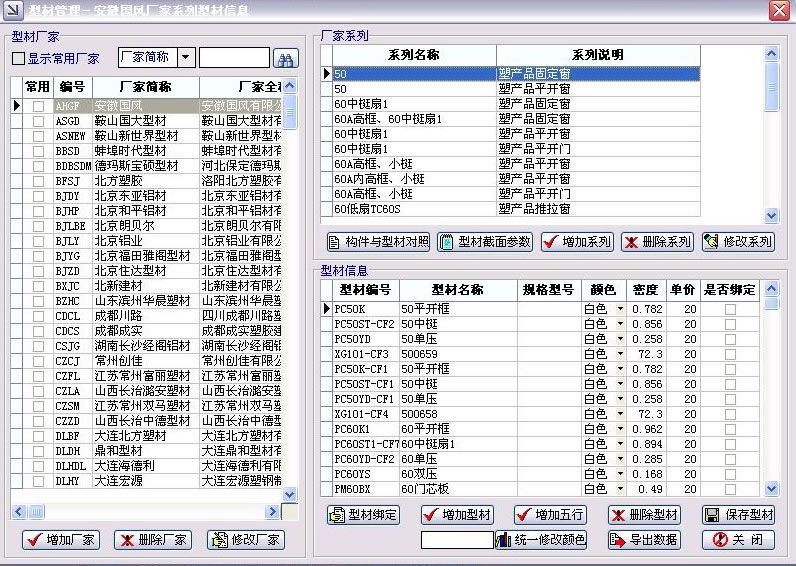Toggle 是否绑定 checkbox for PC50ST-CF2 row

(730, 324)
